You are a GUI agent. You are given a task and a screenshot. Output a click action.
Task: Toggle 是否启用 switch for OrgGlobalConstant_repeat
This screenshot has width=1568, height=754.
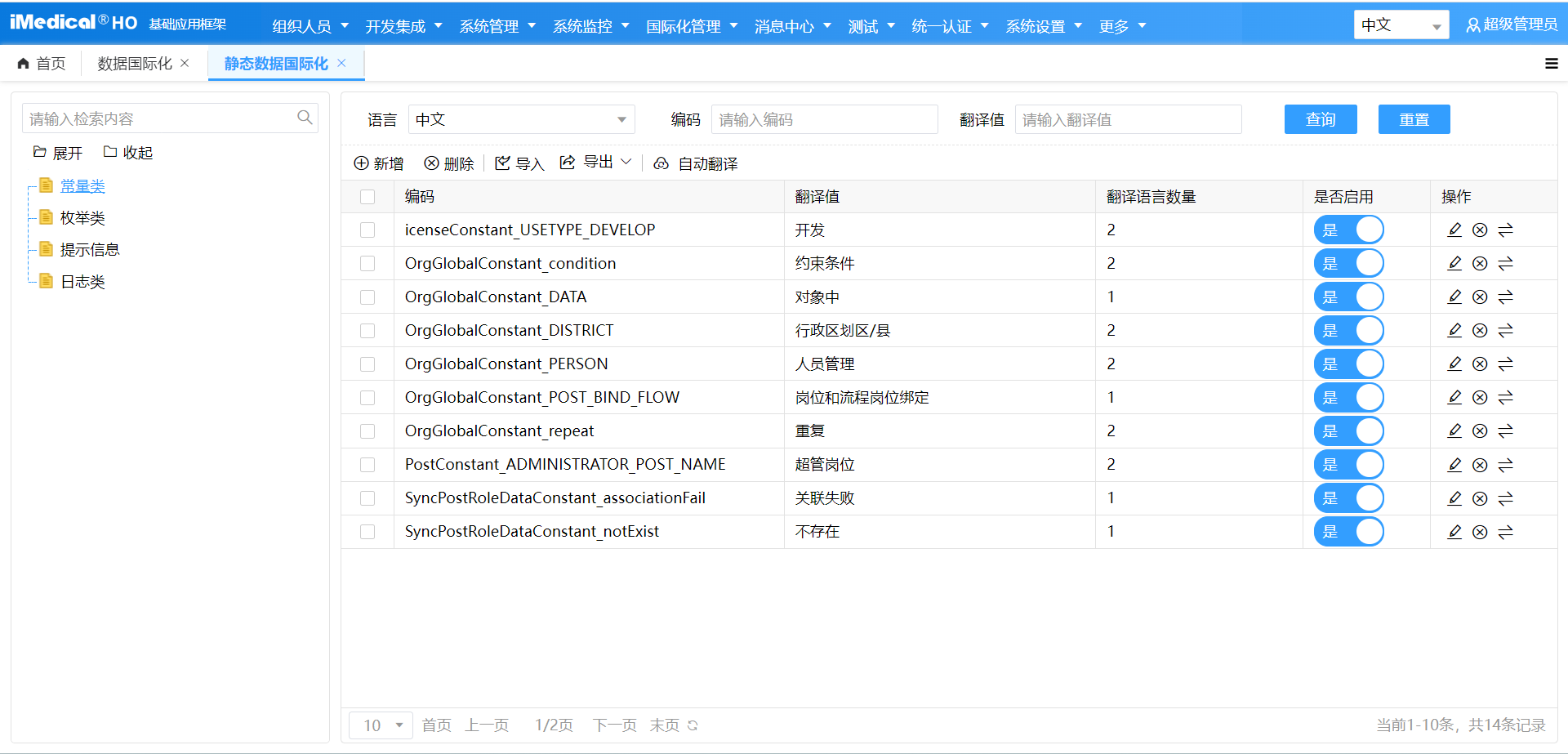click(x=1349, y=431)
